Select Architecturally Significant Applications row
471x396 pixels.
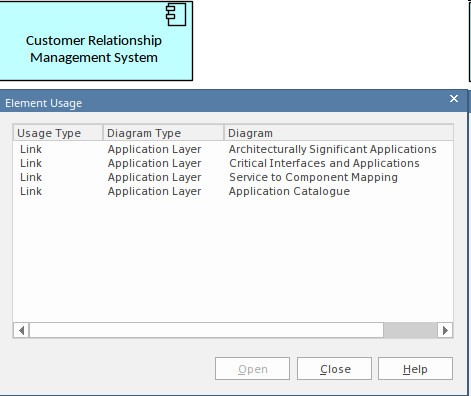point(233,149)
